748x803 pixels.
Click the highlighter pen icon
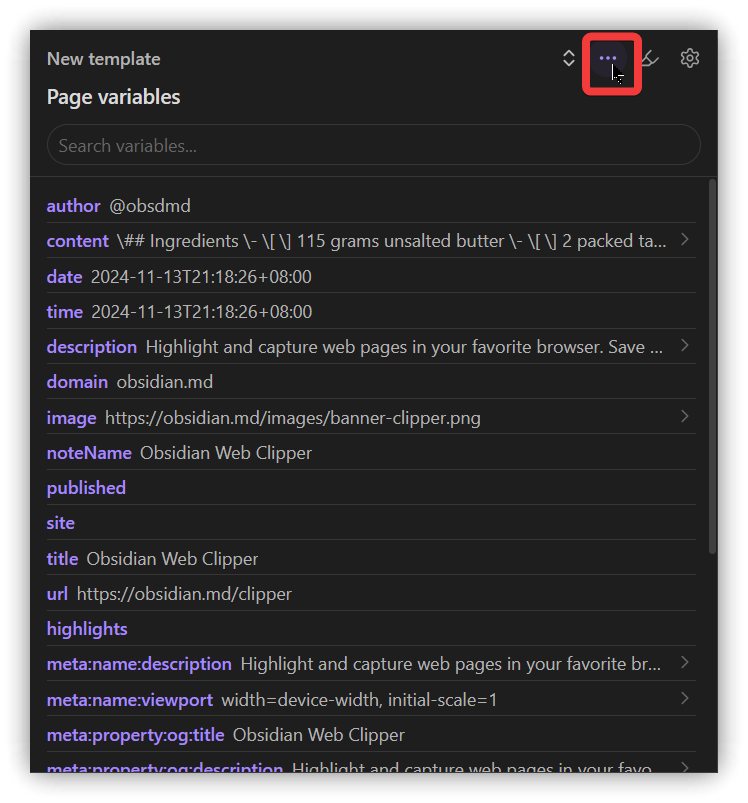(650, 58)
